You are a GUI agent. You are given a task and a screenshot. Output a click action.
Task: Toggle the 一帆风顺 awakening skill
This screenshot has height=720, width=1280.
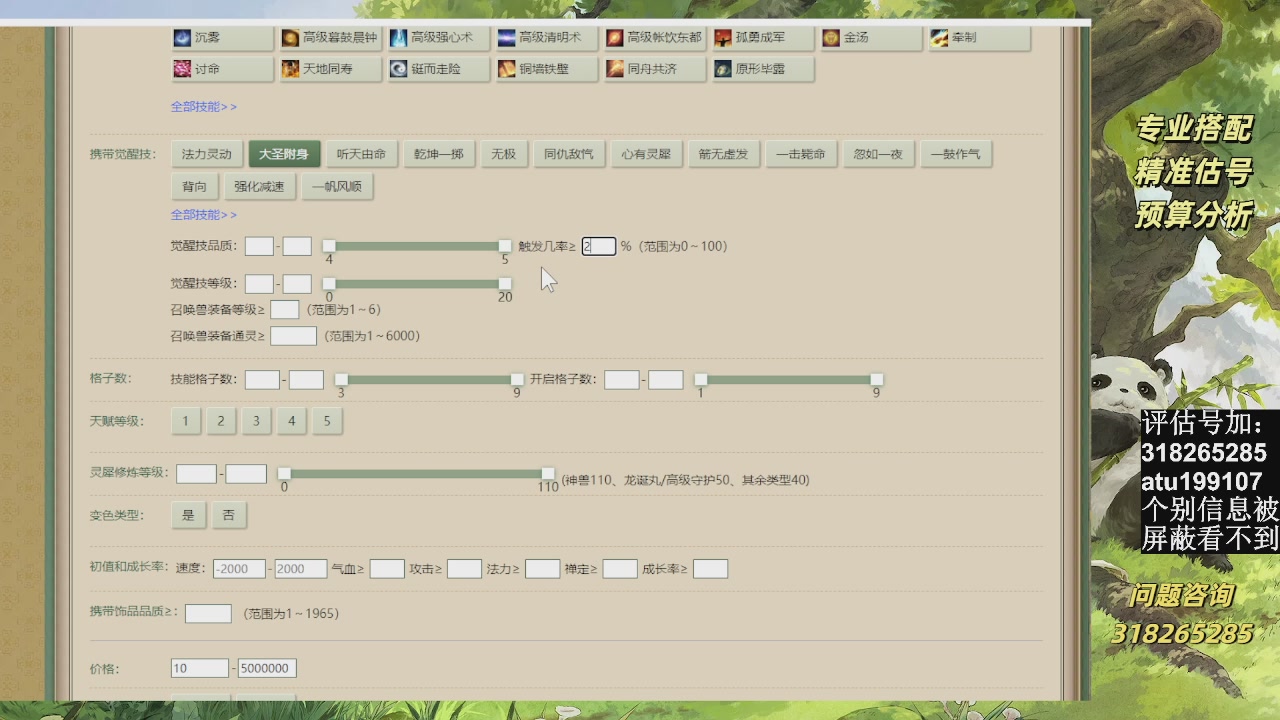(x=337, y=186)
